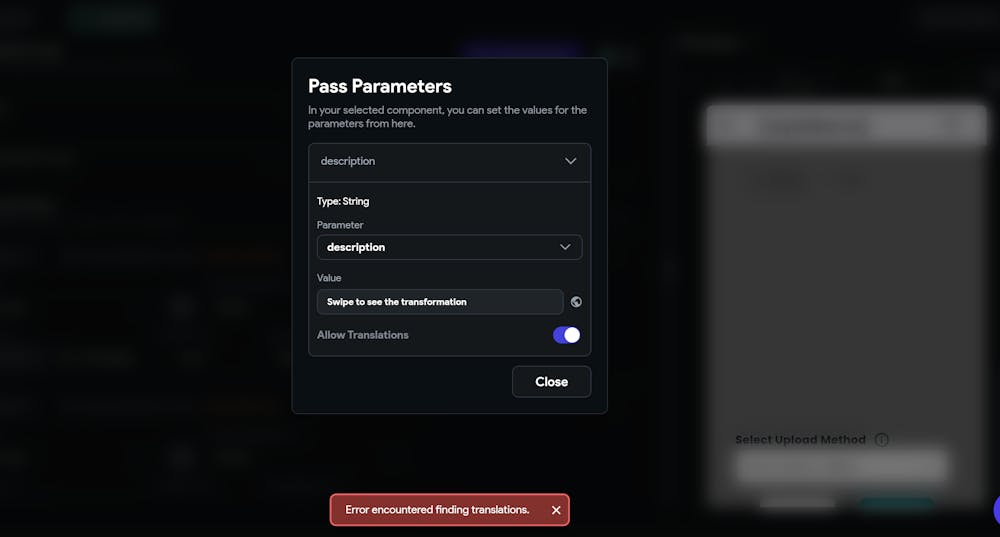The height and width of the screenshot is (537, 1000).
Task: Open the purple floating widget bubble
Action: click(996, 510)
